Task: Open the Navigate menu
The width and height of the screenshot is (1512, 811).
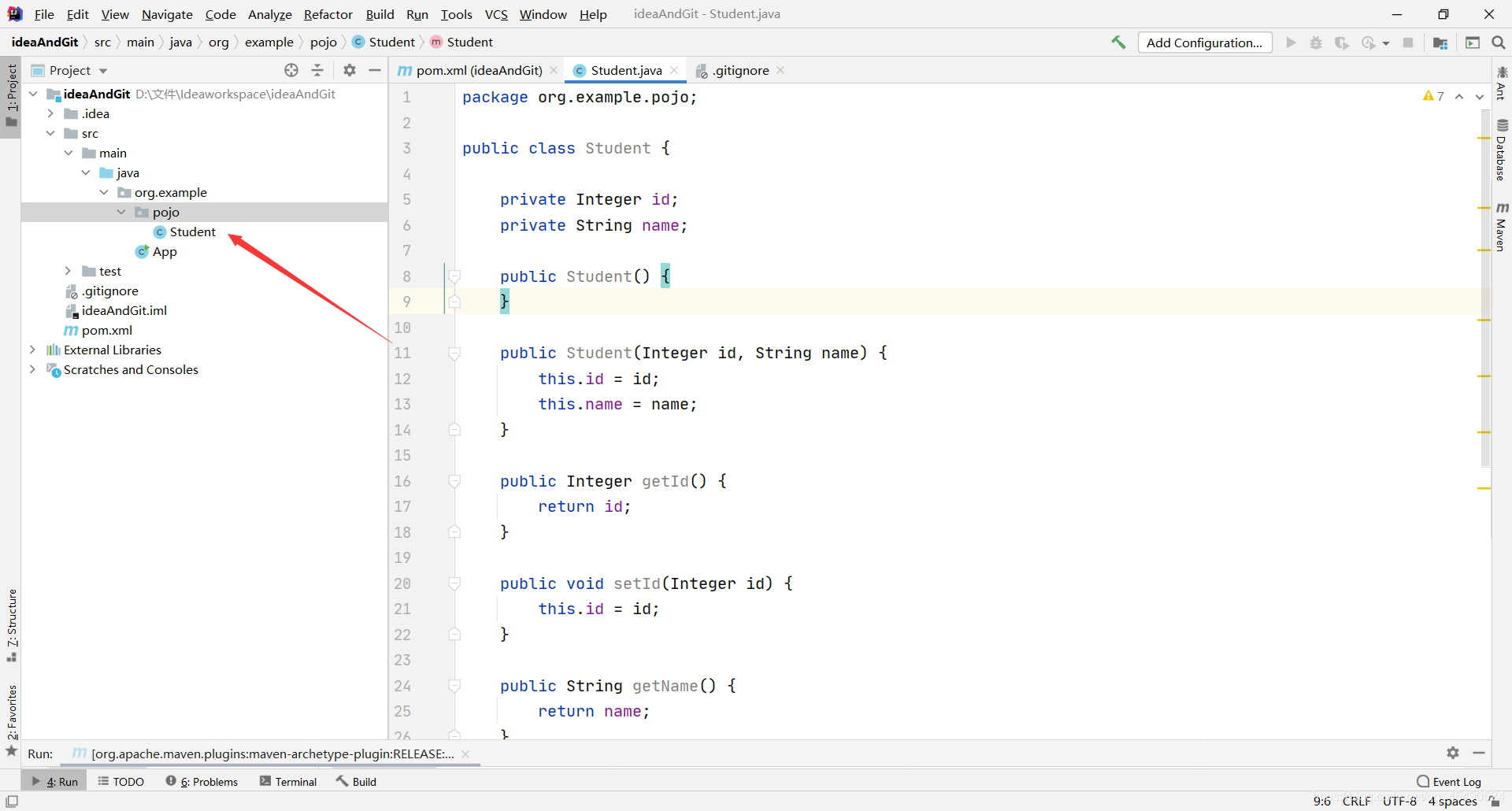Action: coord(167,14)
